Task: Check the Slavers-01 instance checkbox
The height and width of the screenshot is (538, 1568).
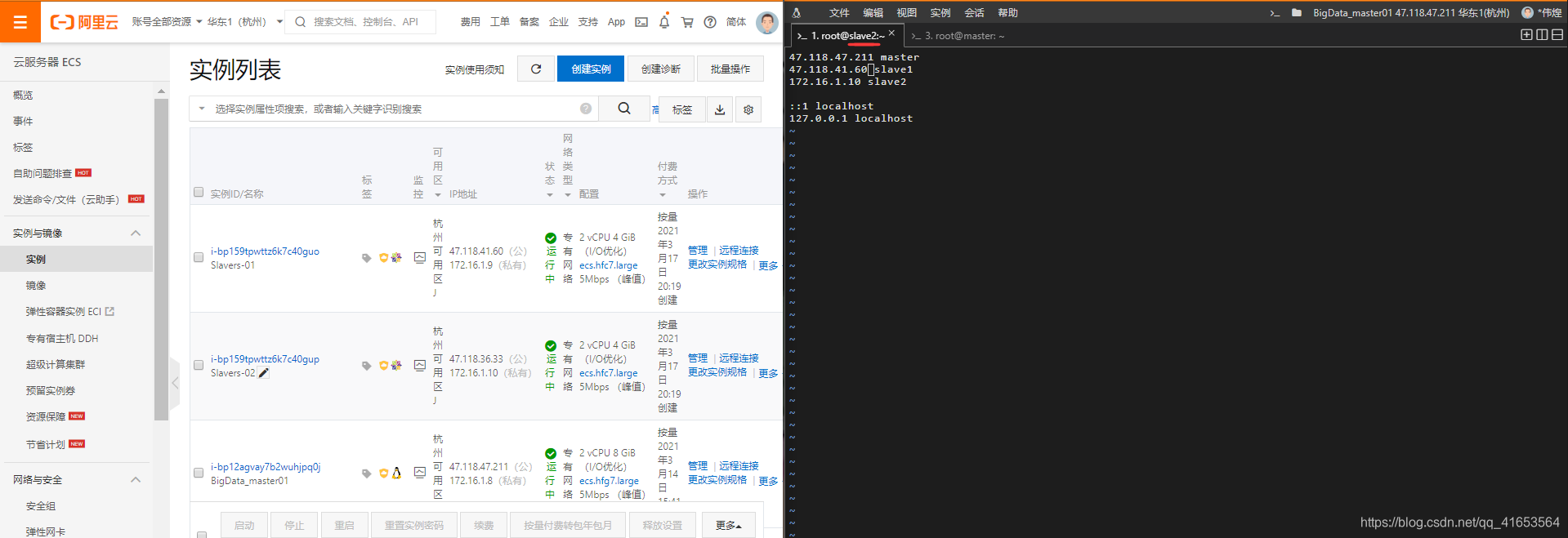Action: 199,257
